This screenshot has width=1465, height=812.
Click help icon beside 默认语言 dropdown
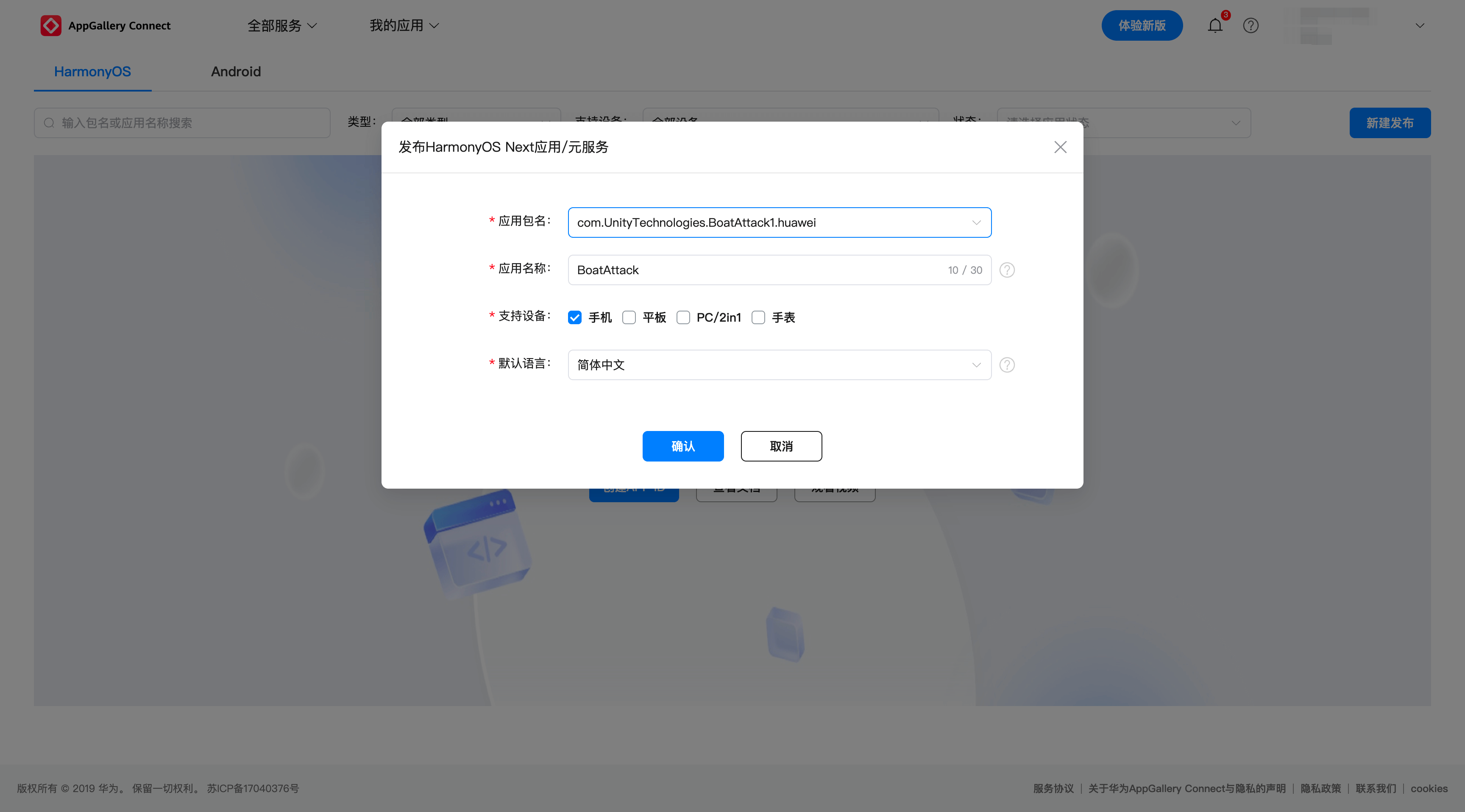point(1007,365)
